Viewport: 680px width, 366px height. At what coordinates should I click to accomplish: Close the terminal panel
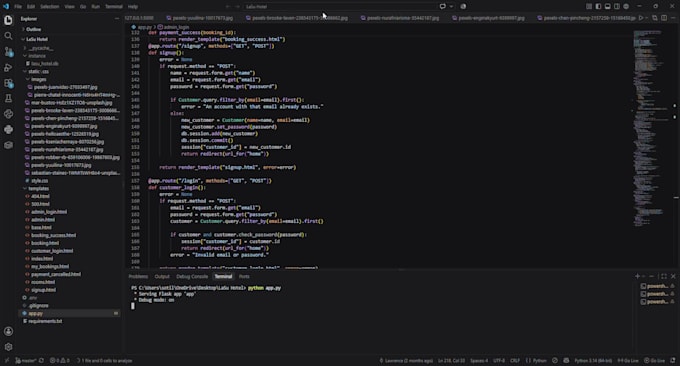673,276
